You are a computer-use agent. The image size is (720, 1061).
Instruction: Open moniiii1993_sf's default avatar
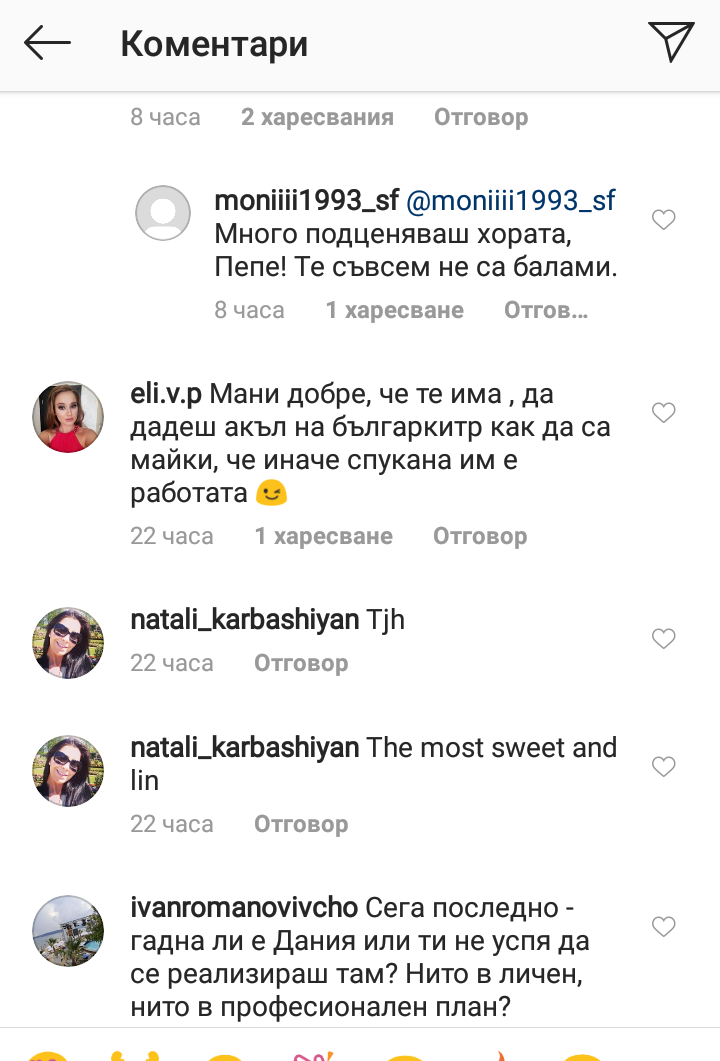point(162,213)
